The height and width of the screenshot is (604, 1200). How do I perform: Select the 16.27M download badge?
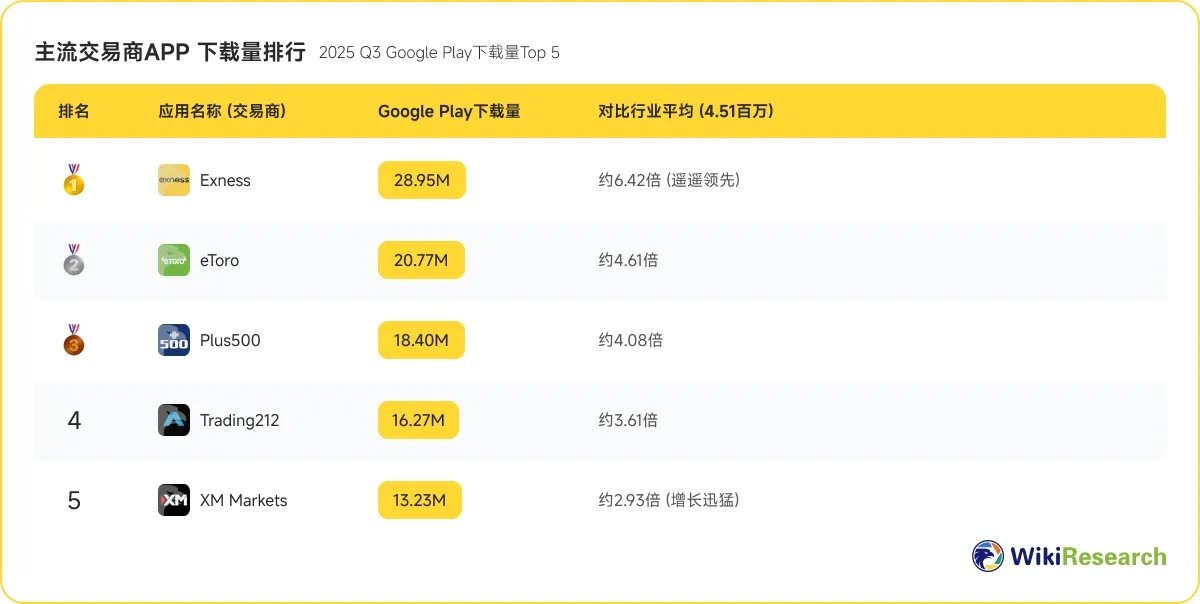418,420
